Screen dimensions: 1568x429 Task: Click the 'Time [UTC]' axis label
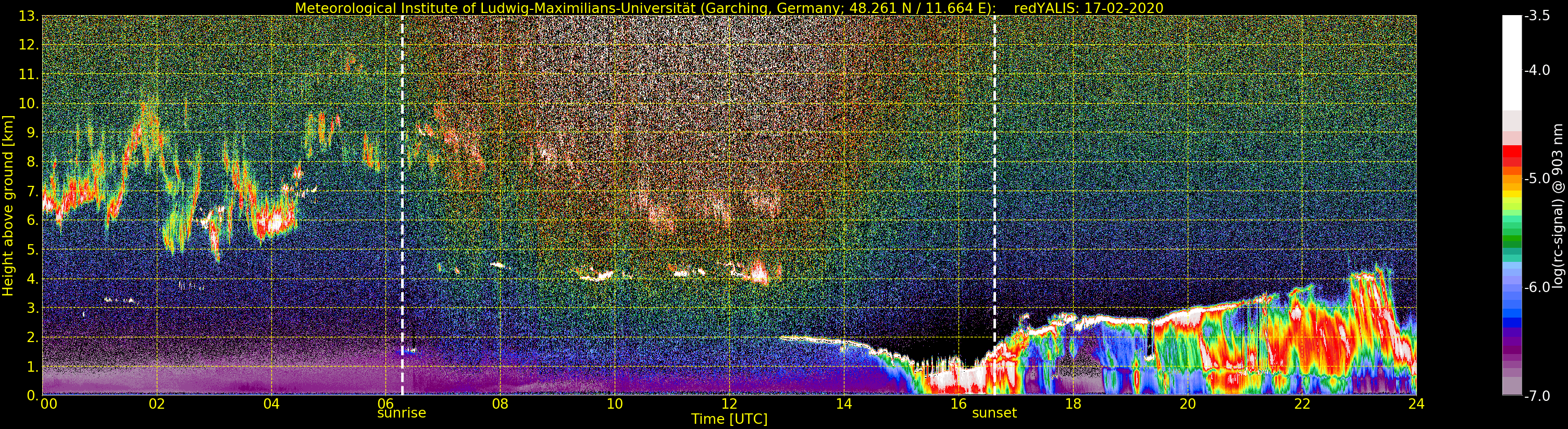pyautogui.click(x=729, y=419)
